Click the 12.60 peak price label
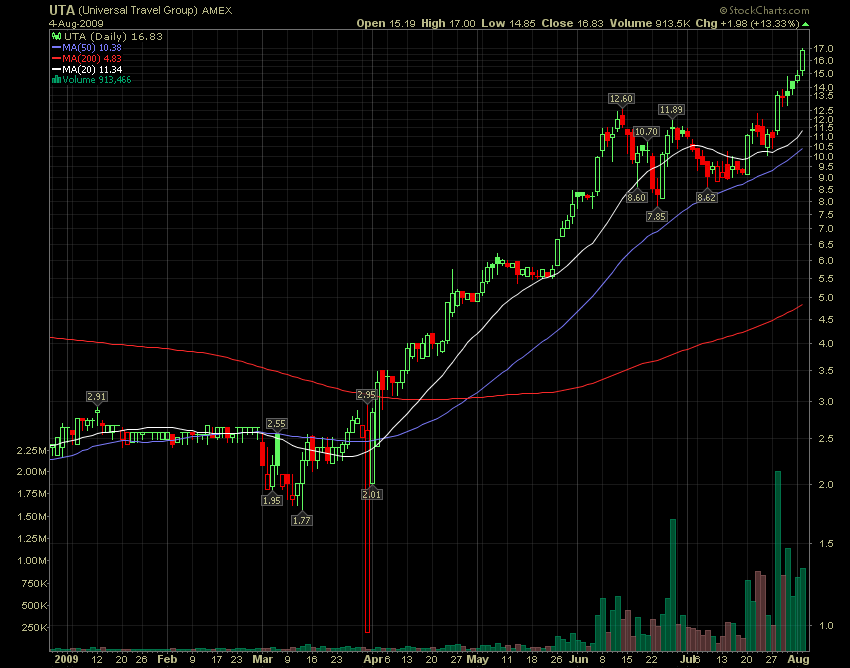 pos(621,99)
